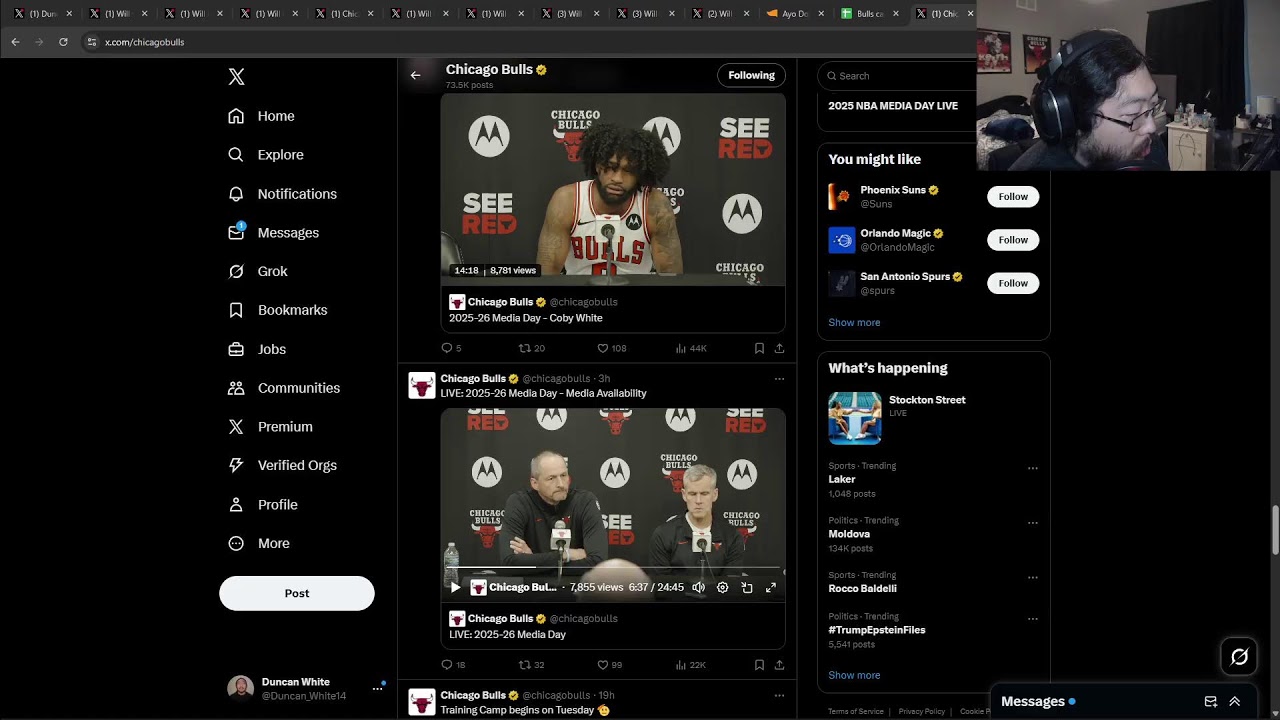Follow the Phoenix Suns account
The height and width of the screenshot is (720, 1280).
[x=1012, y=196]
